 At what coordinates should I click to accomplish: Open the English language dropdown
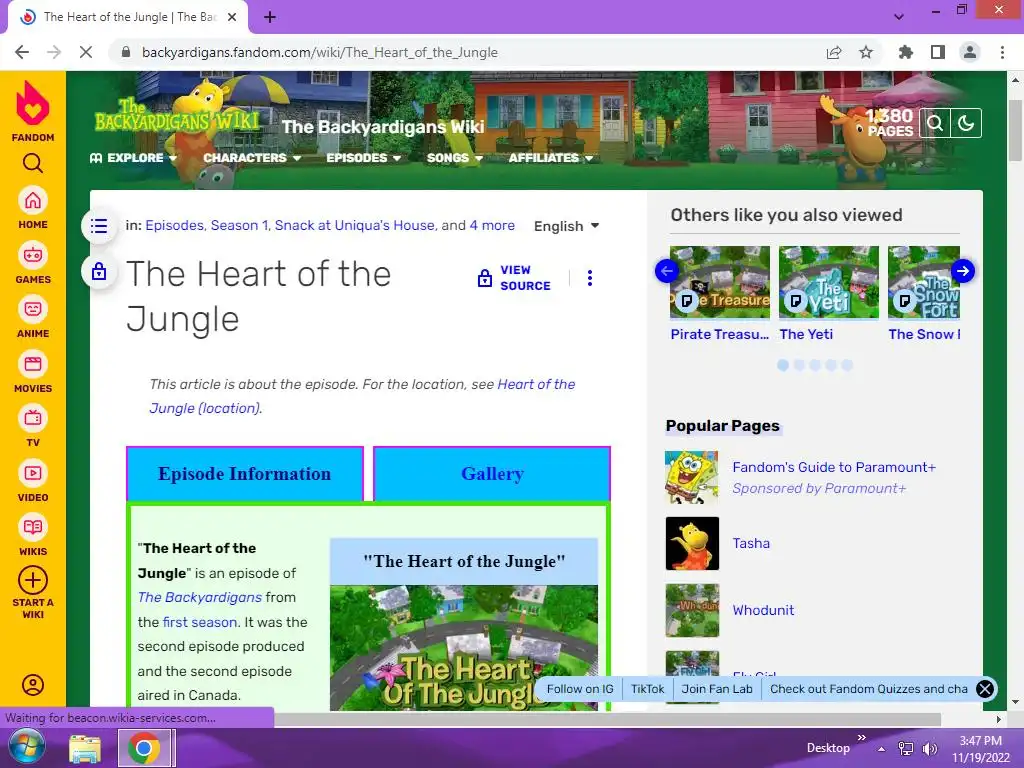566,226
